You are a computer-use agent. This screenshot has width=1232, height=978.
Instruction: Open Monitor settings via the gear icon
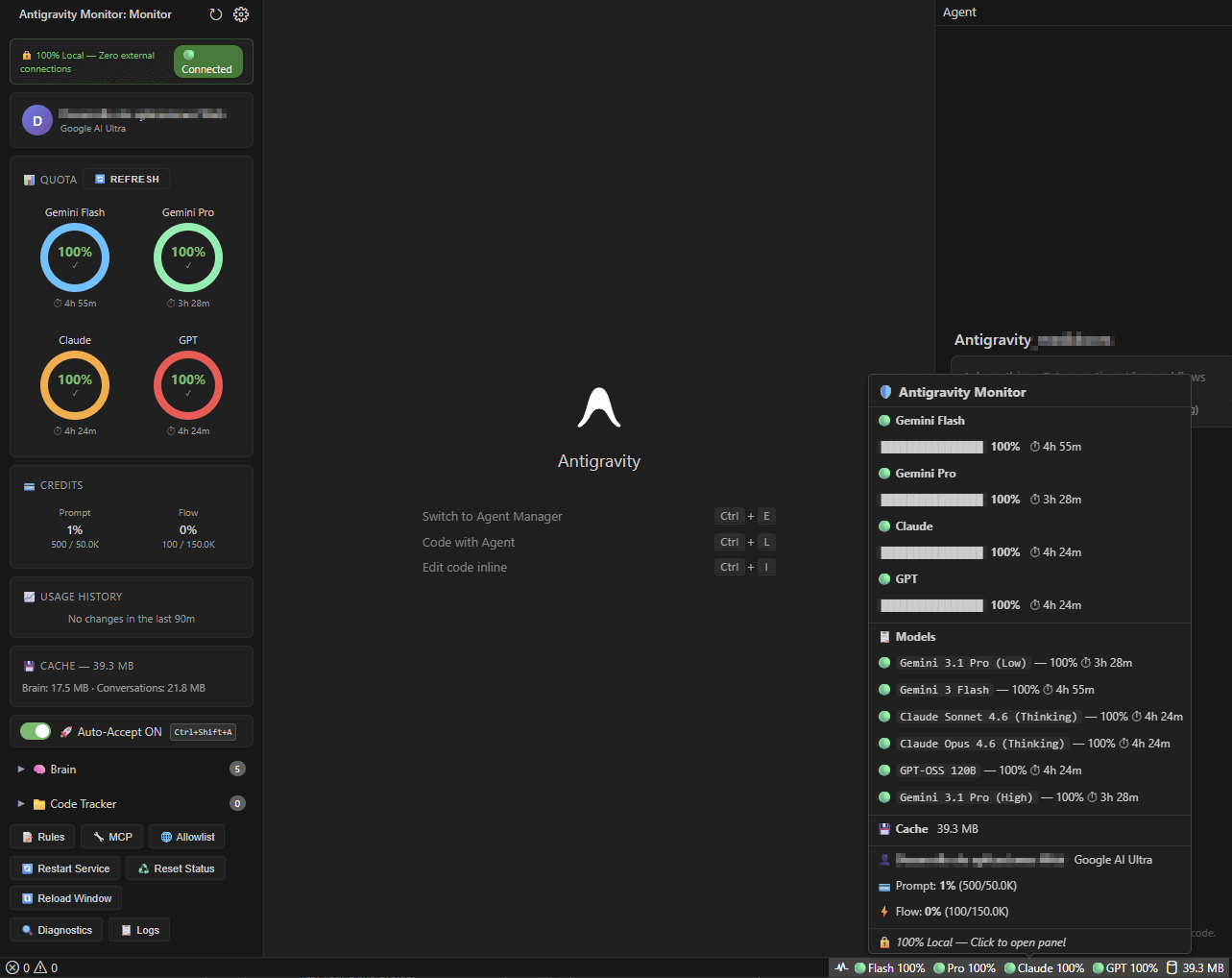click(x=241, y=14)
